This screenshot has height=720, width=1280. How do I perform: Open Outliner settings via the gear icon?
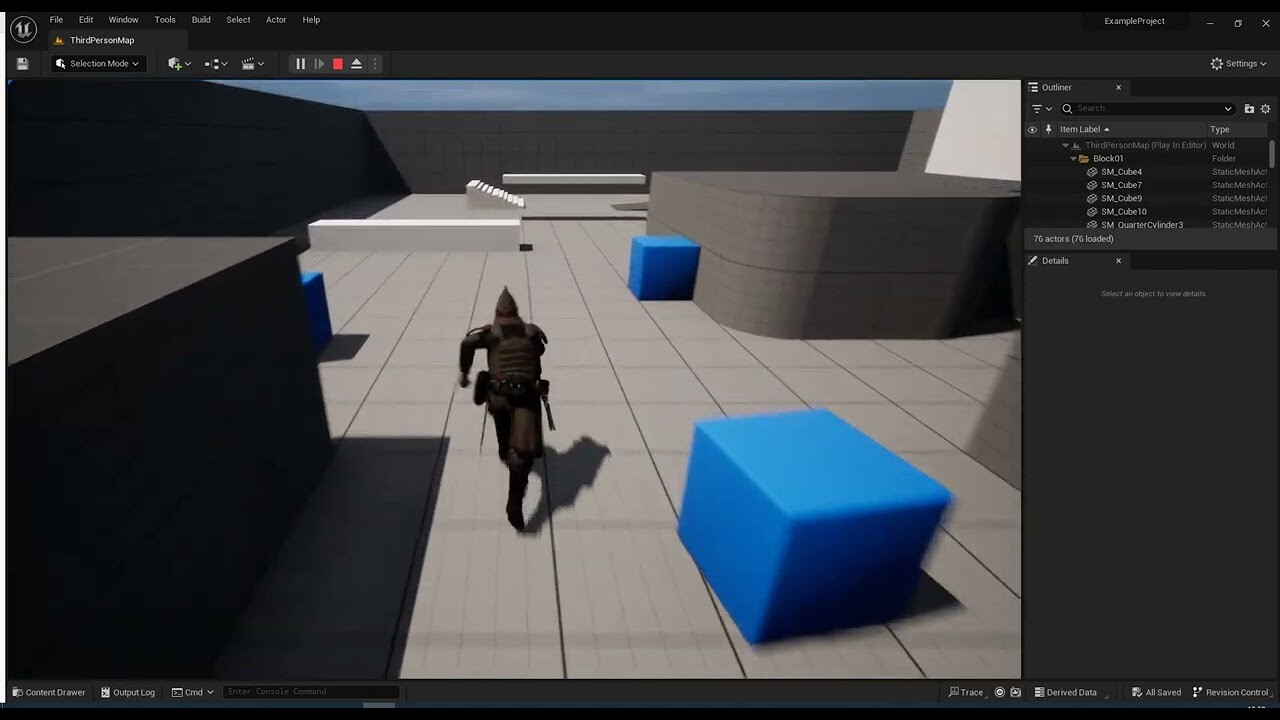coord(1266,108)
